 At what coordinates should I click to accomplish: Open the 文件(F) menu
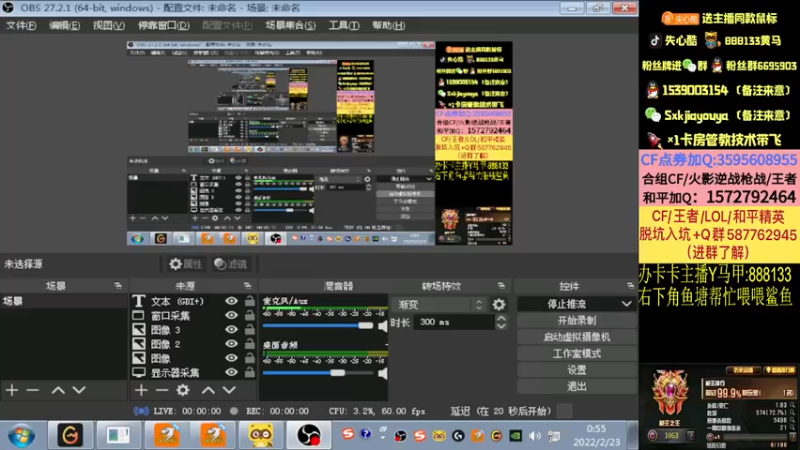tap(21, 26)
